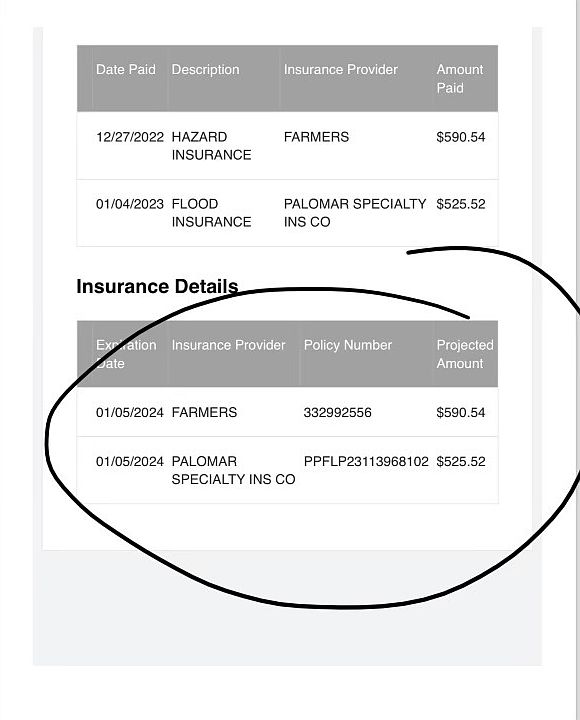Click the vertical scrollbar on right edge
580x720 pixels.
(x=577, y=360)
